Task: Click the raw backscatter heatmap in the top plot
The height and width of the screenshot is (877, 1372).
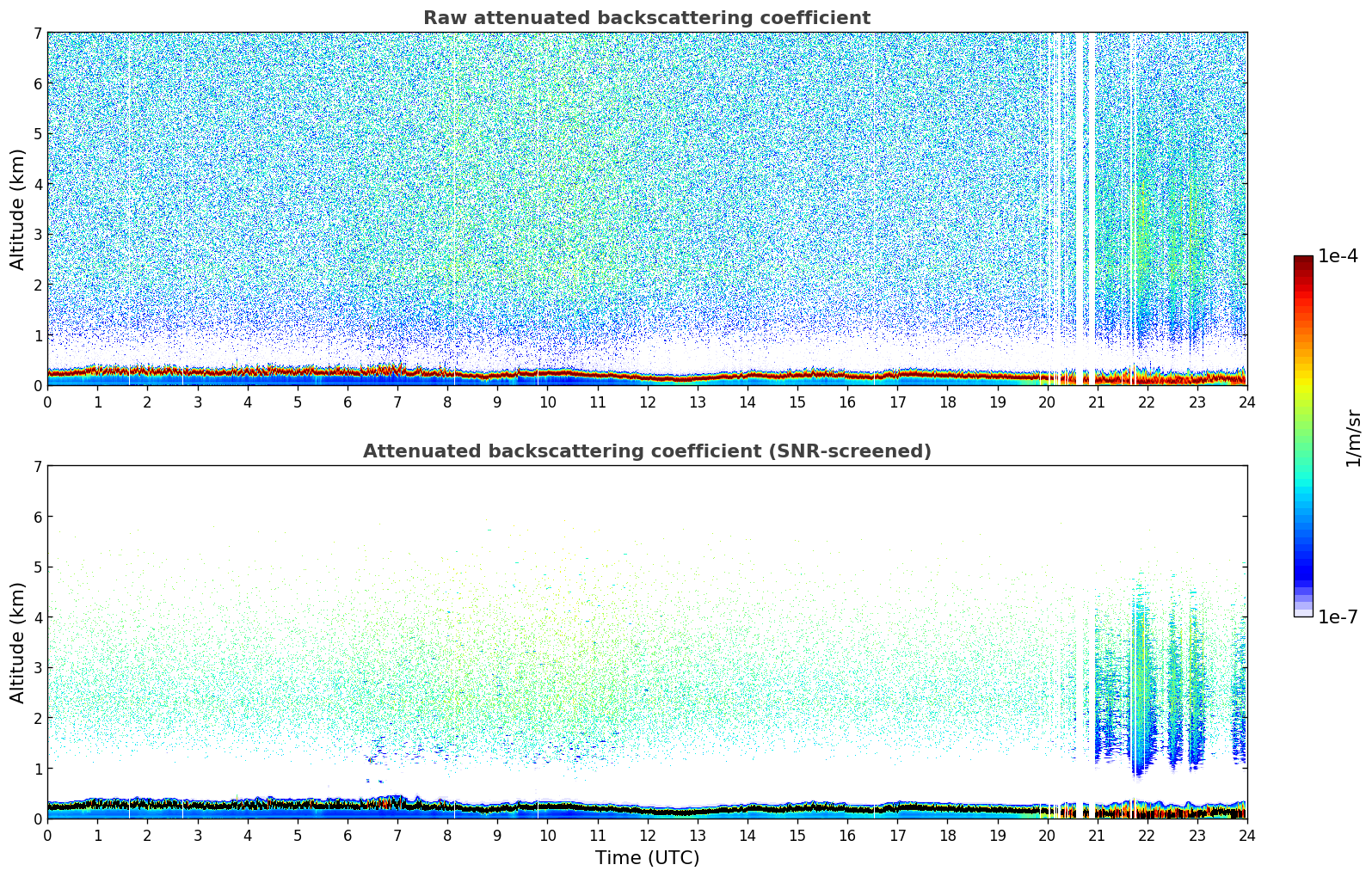Action: coord(647,209)
